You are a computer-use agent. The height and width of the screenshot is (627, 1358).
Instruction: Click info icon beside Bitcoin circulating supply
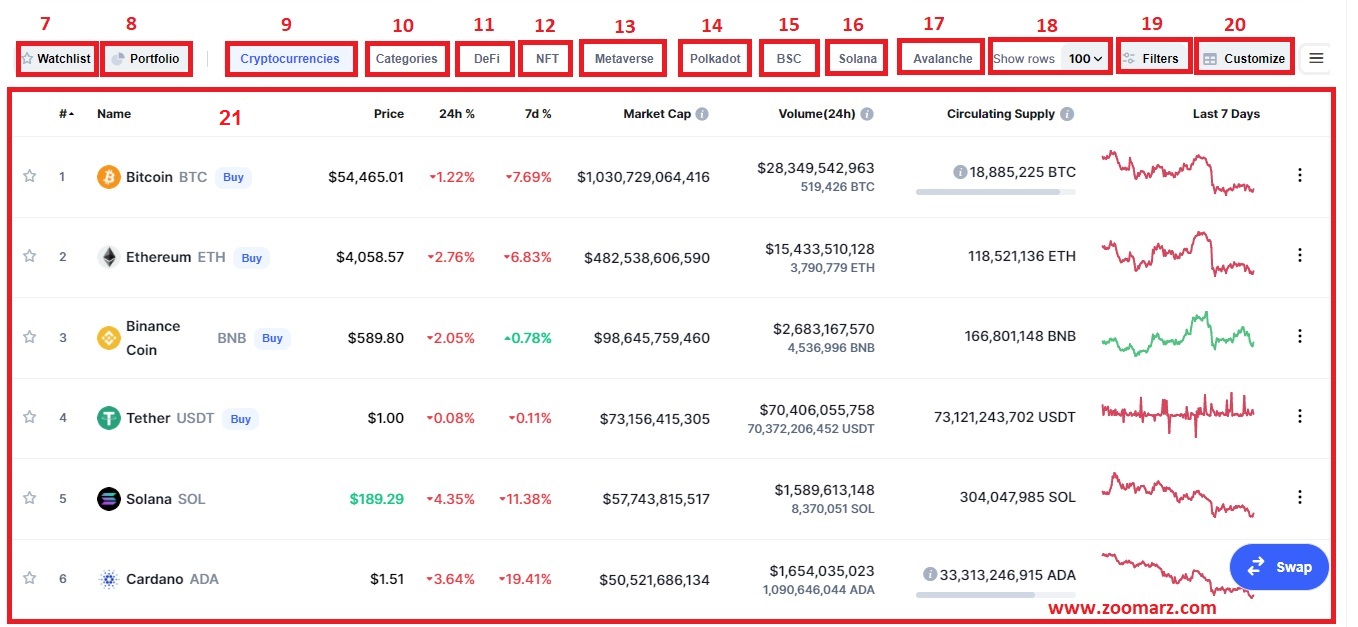coord(960,172)
